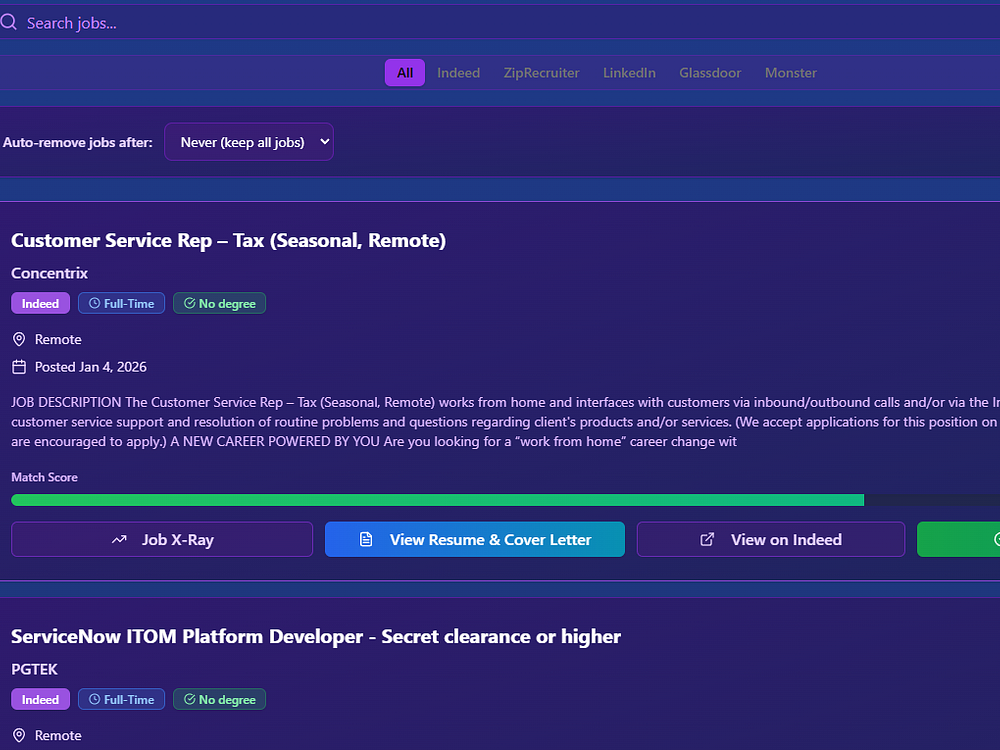Open the Customer Service Rep – Tax job title
The height and width of the screenshot is (750, 1000).
point(228,240)
